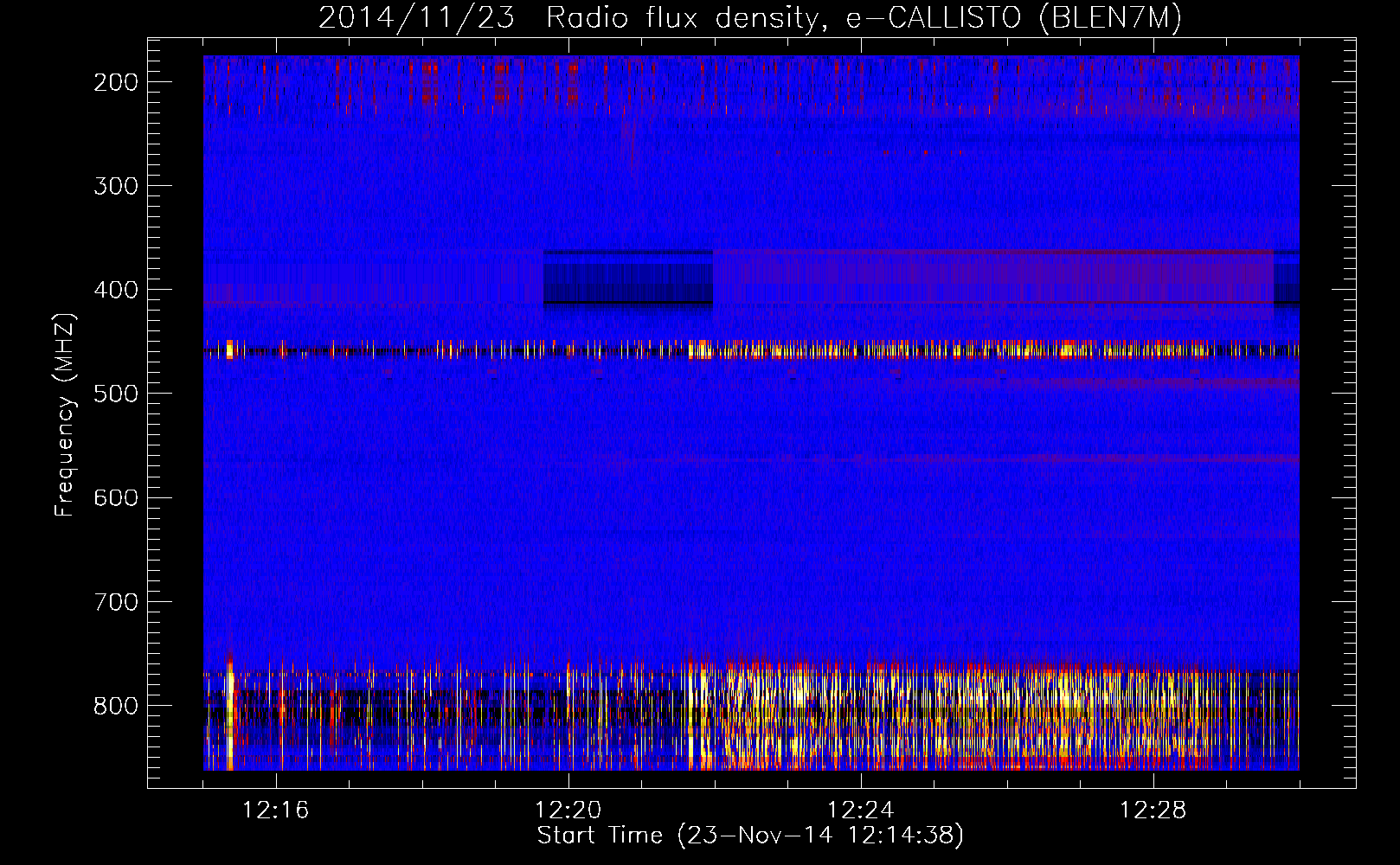1400x865 pixels.
Task: Click the 'Frequency (MHZ)' axis label
Action: pyautogui.click(x=65, y=414)
